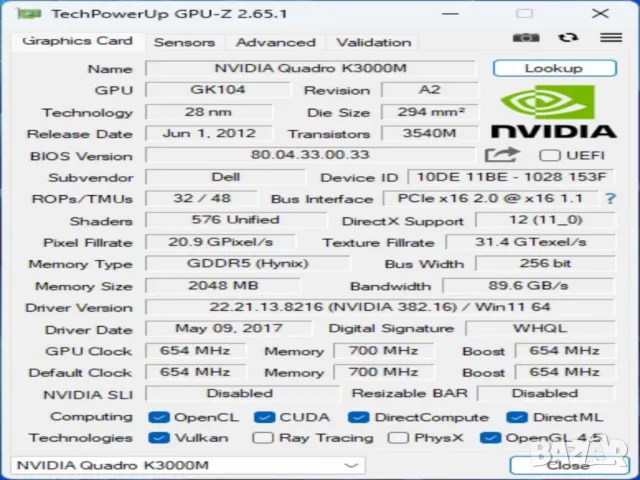Click the GPU Clock value 654 MHz

(196, 351)
